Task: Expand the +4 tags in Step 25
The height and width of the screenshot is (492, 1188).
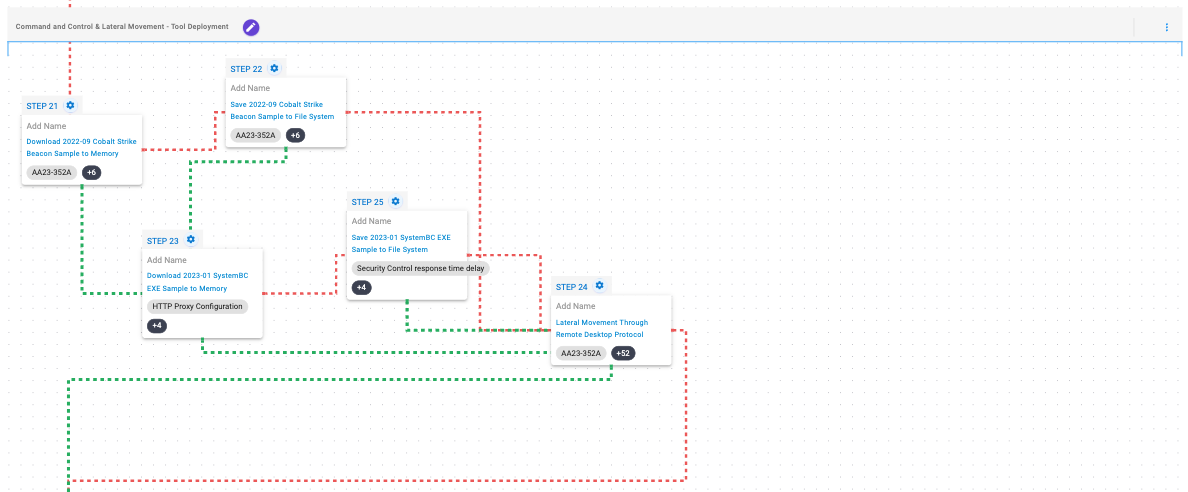Action: [x=362, y=287]
